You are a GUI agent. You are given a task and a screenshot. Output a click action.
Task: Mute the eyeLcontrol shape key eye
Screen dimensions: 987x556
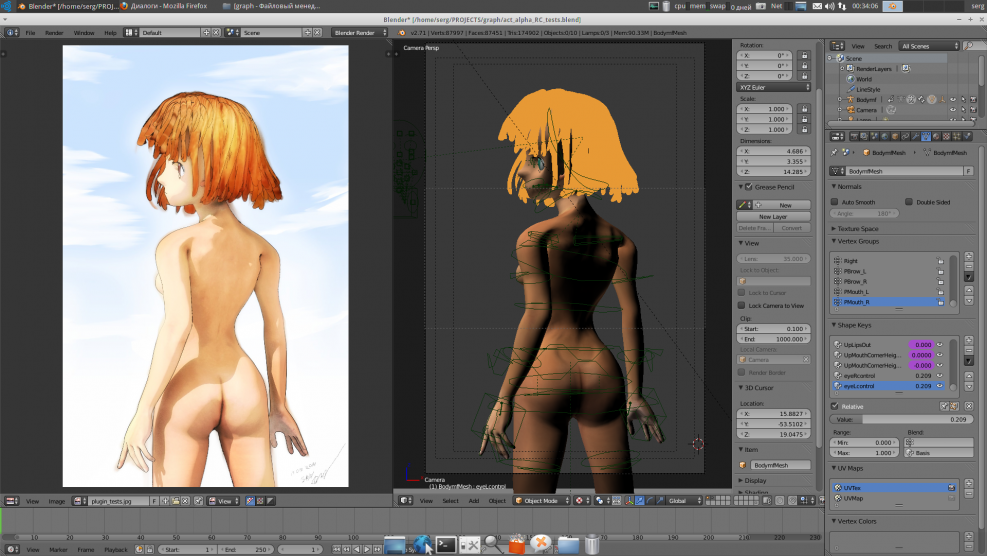[940, 385]
